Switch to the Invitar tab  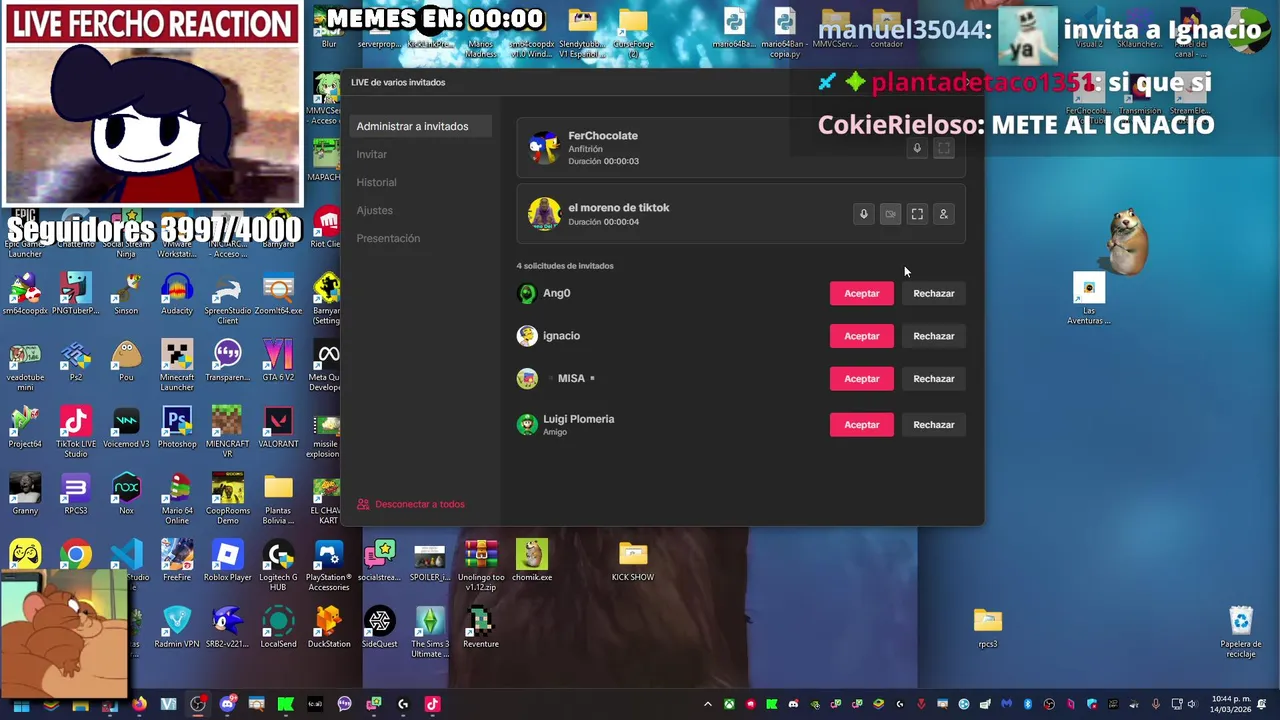point(372,154)
